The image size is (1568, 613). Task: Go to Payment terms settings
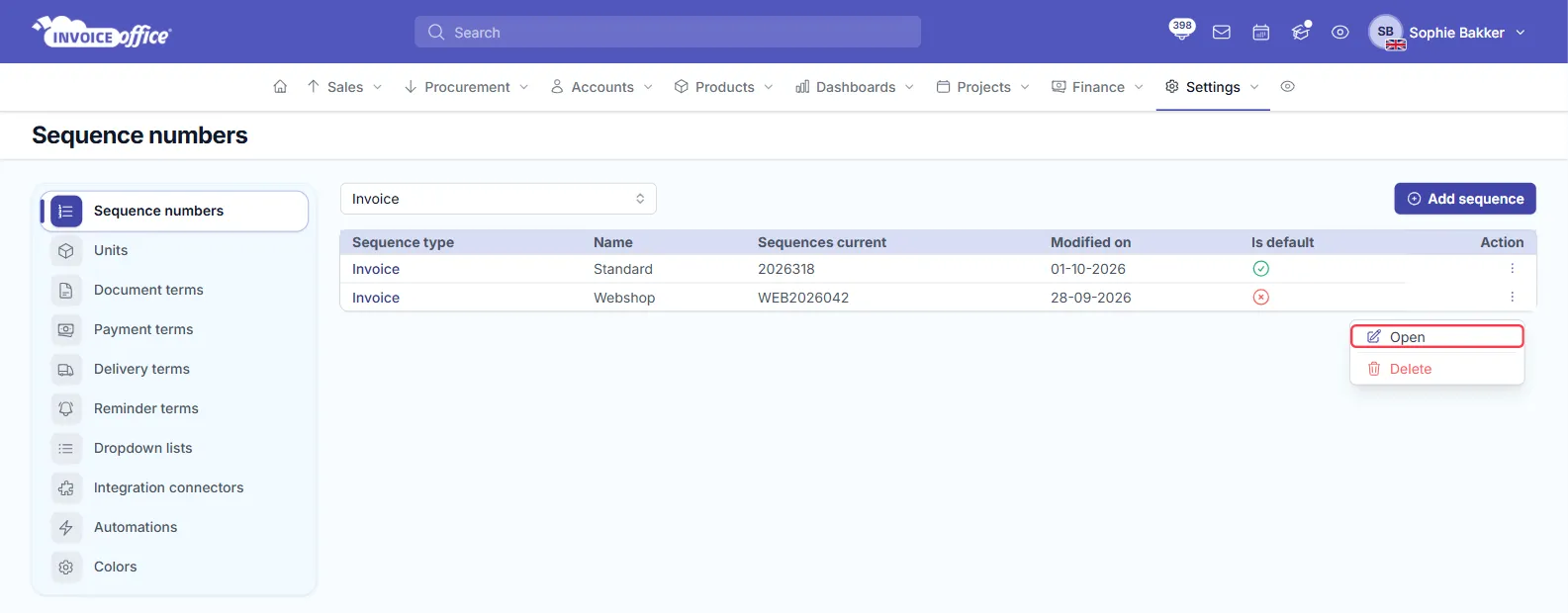tap(143, 329)
